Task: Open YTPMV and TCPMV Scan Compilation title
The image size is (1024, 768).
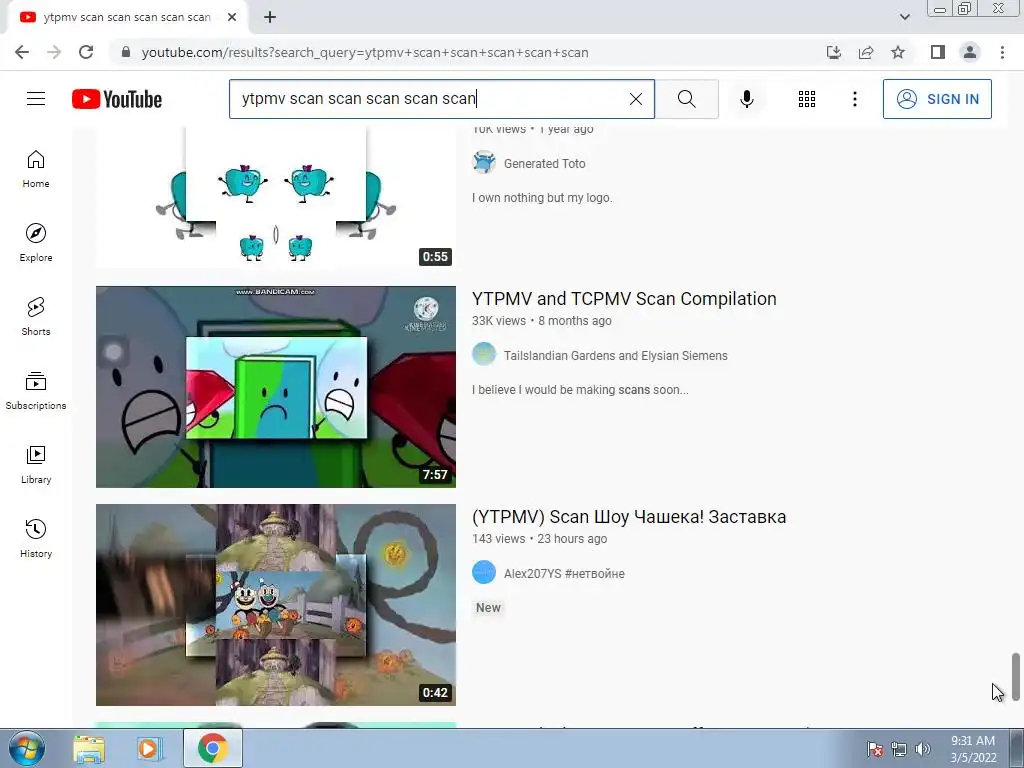Action: point(624,298)
